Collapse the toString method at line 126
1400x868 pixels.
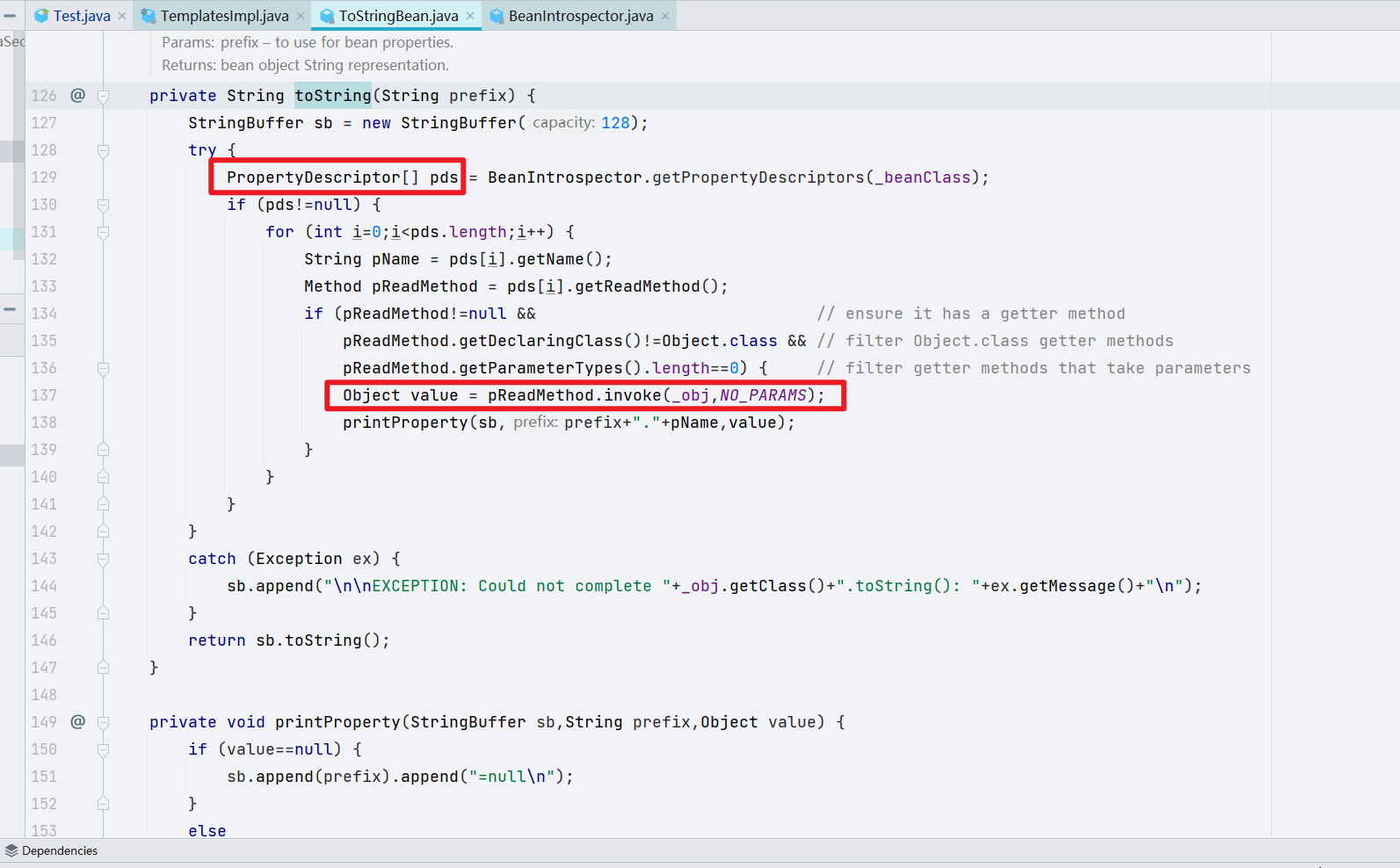[103, 96]
